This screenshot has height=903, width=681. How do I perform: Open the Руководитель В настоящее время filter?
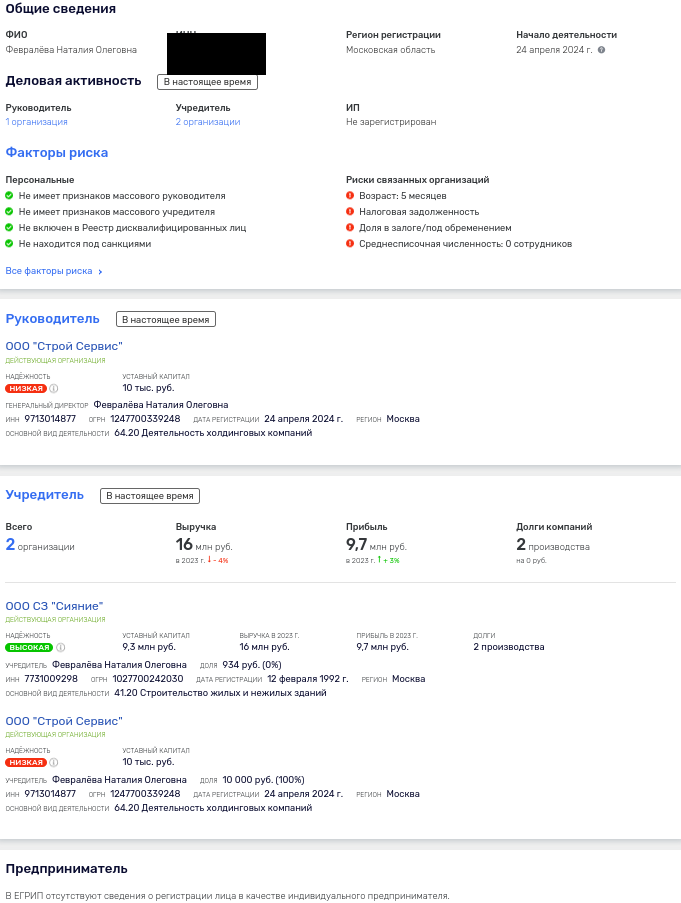(166, 320)
